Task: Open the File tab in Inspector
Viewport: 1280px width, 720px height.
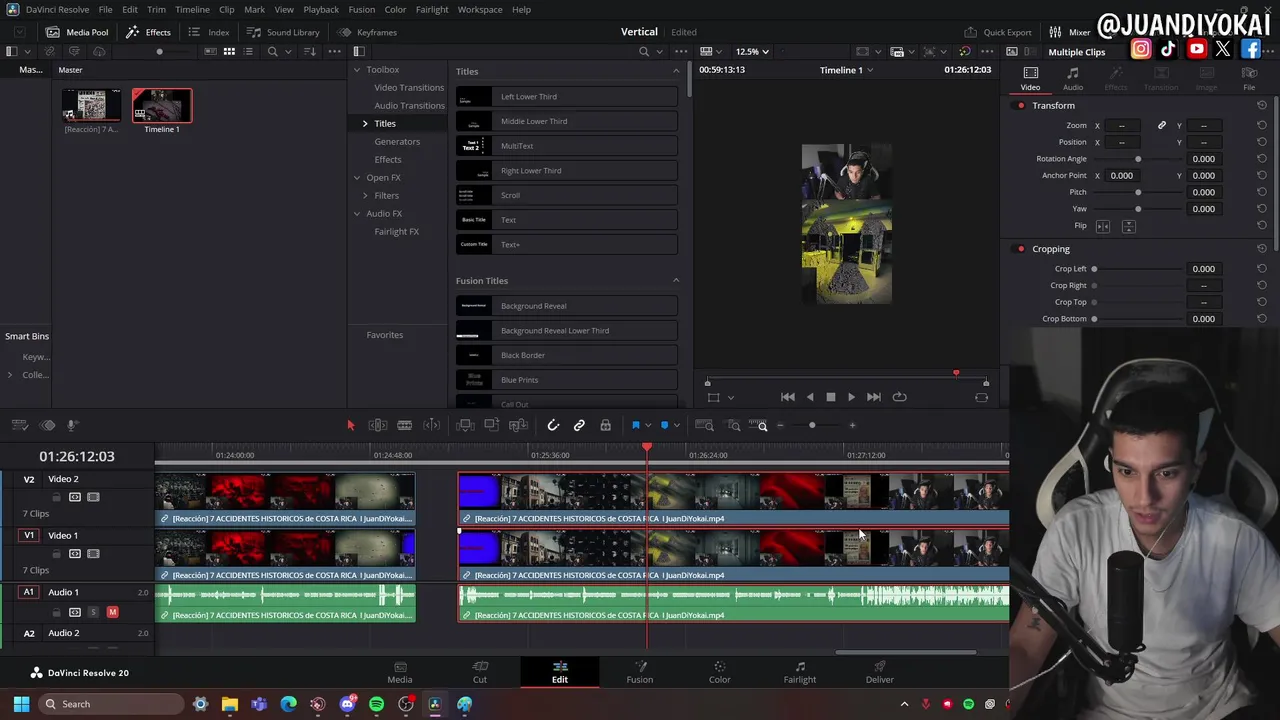Action: [1249, 78]
